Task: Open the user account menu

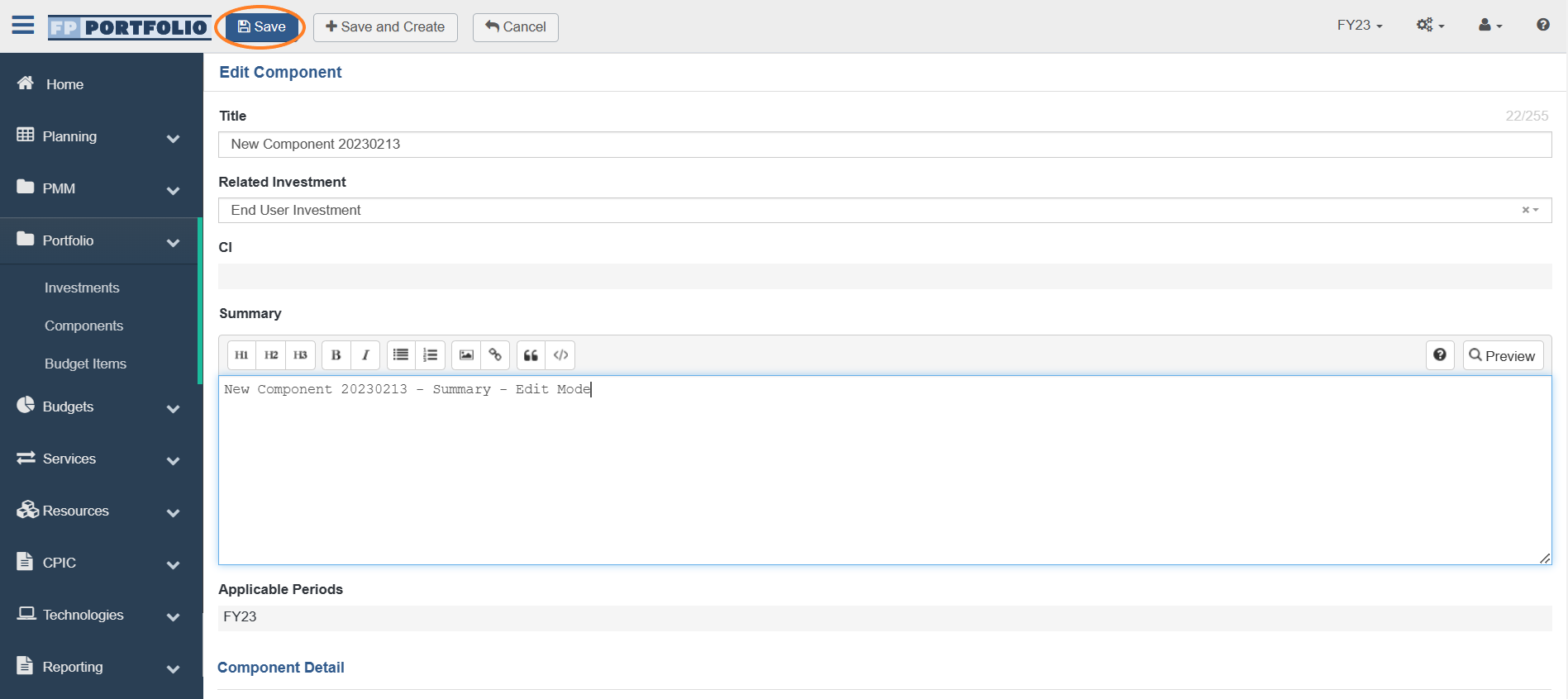Action: tap(1490, 26)
